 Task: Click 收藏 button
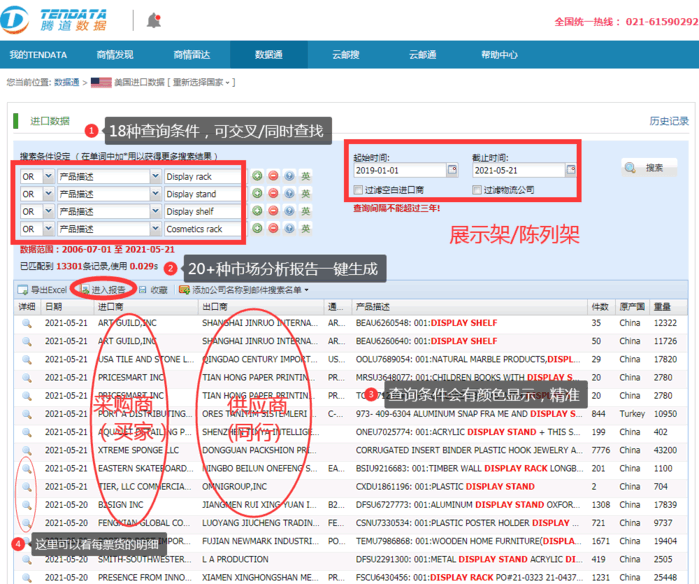click(153, 290)
